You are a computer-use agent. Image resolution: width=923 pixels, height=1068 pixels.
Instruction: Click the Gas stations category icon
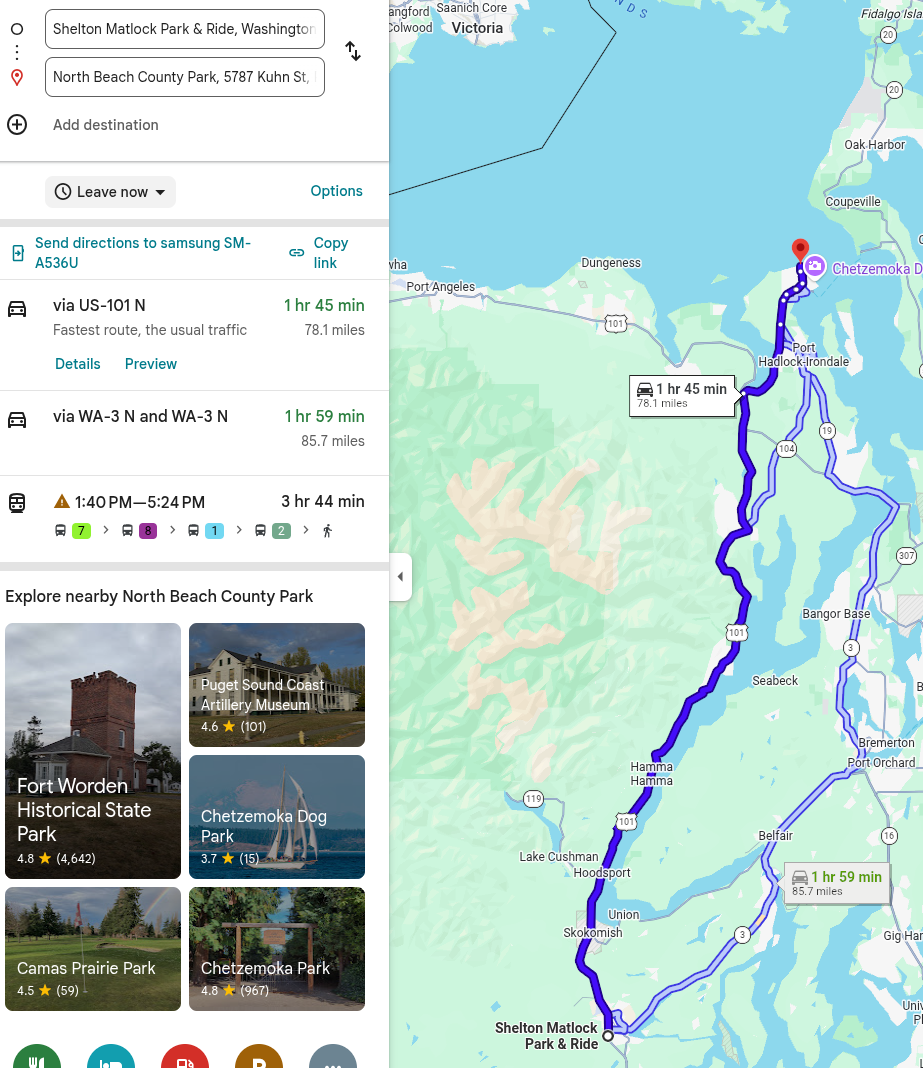(185, 1060)
